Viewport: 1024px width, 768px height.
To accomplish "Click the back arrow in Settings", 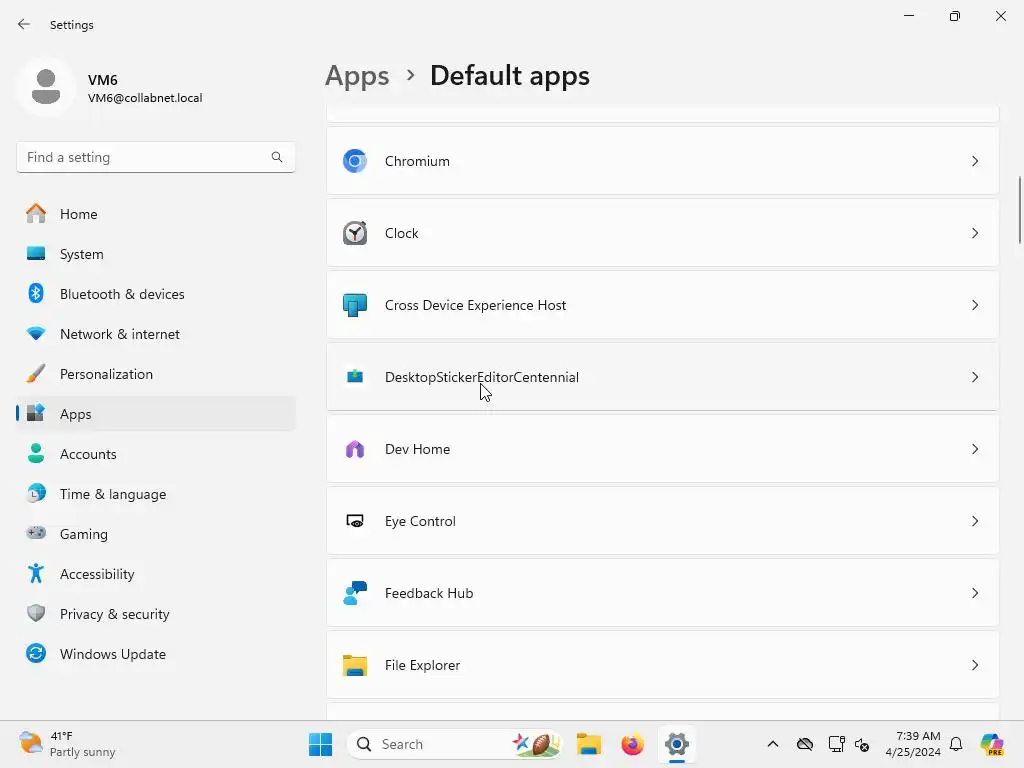I will (x=24, y=25).
